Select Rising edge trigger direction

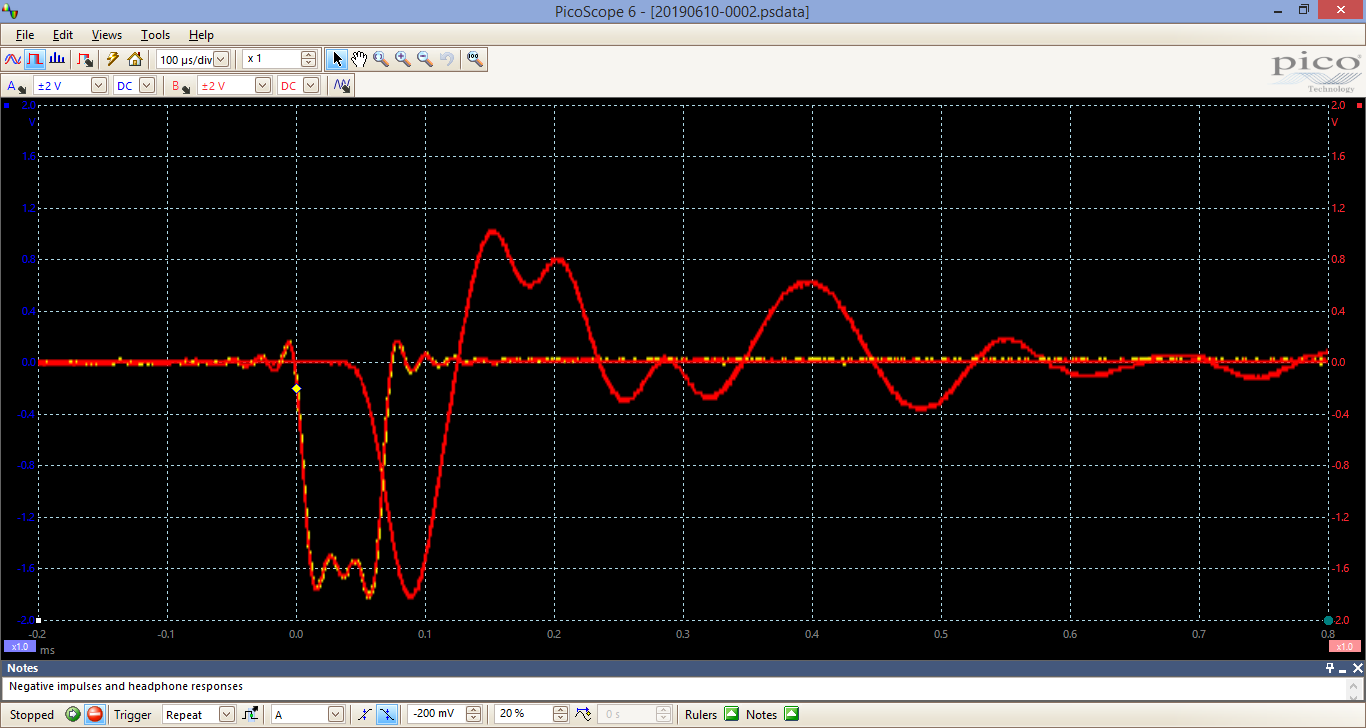365,714
